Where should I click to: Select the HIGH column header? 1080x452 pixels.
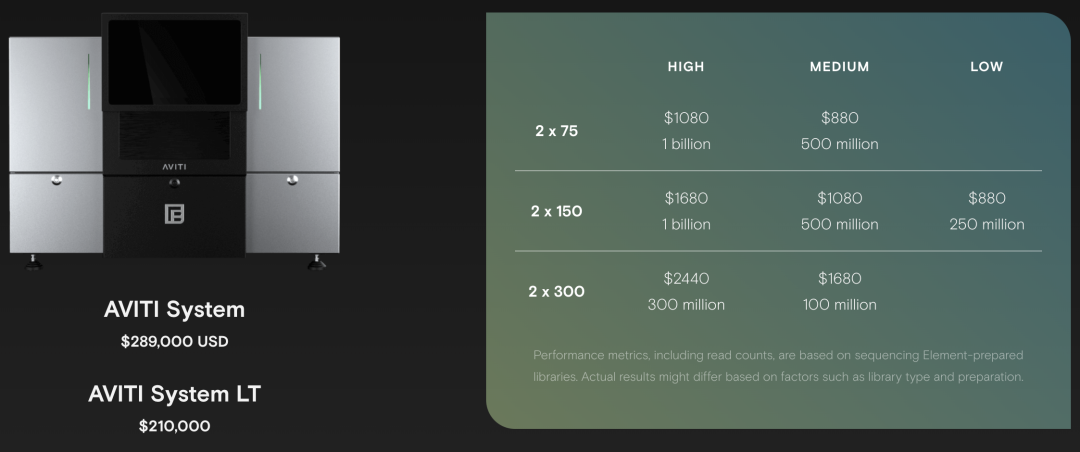(x=686, y=67)
